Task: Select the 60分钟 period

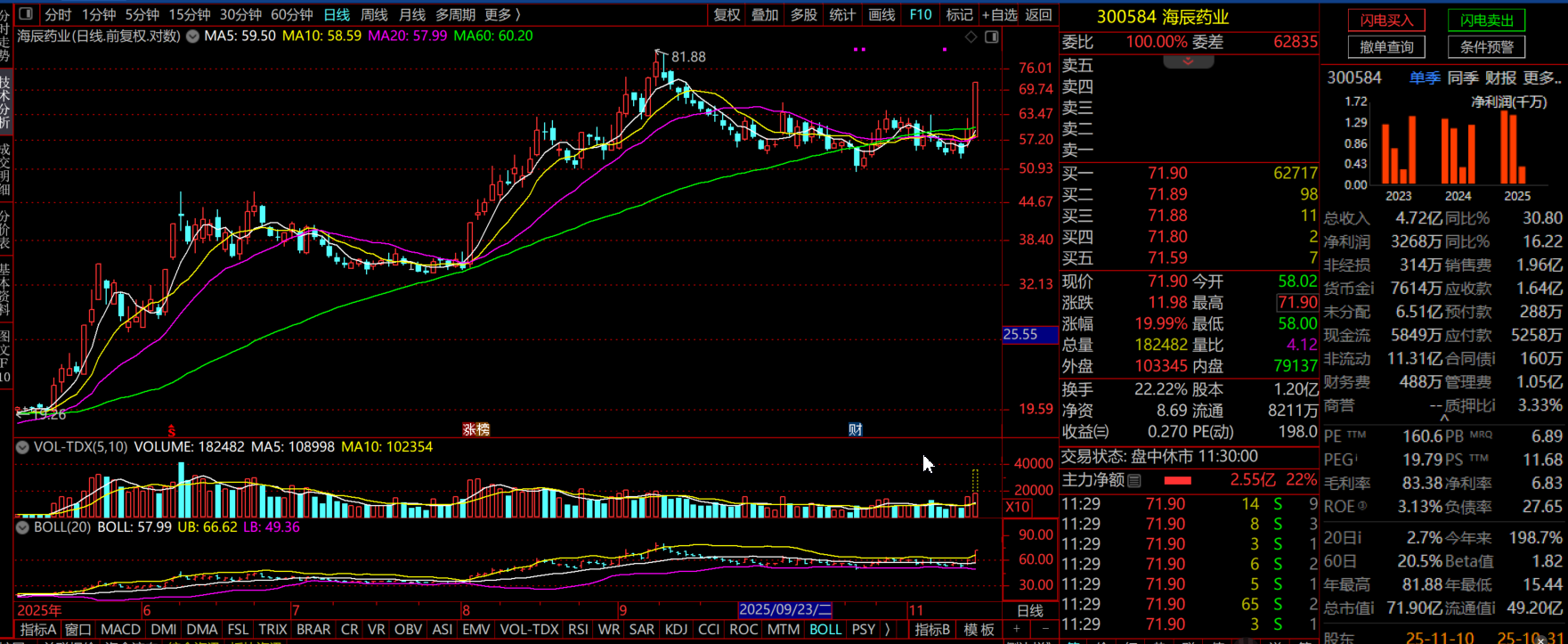Action: (292, 14)
